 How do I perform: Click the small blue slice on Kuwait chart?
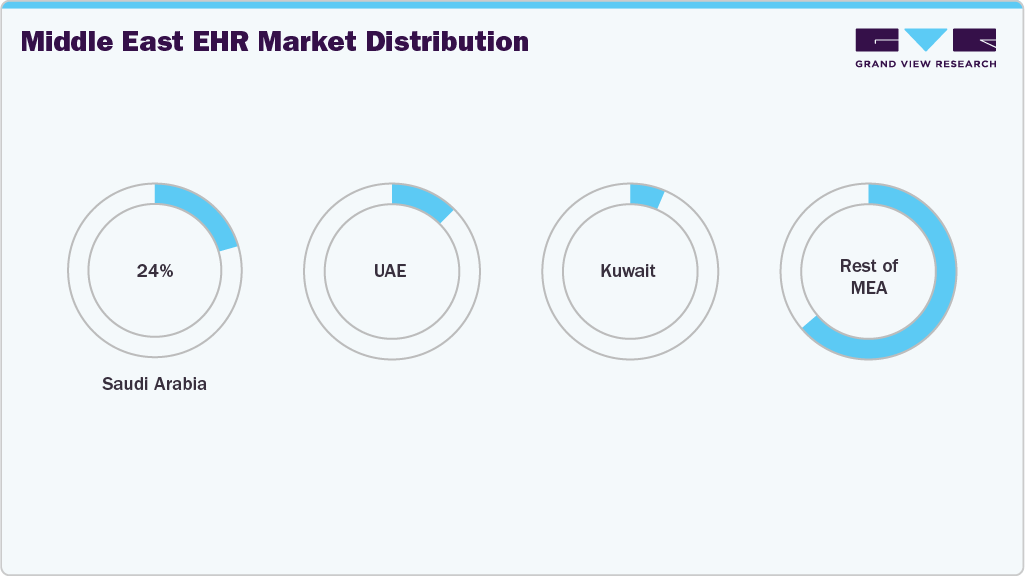644,195
